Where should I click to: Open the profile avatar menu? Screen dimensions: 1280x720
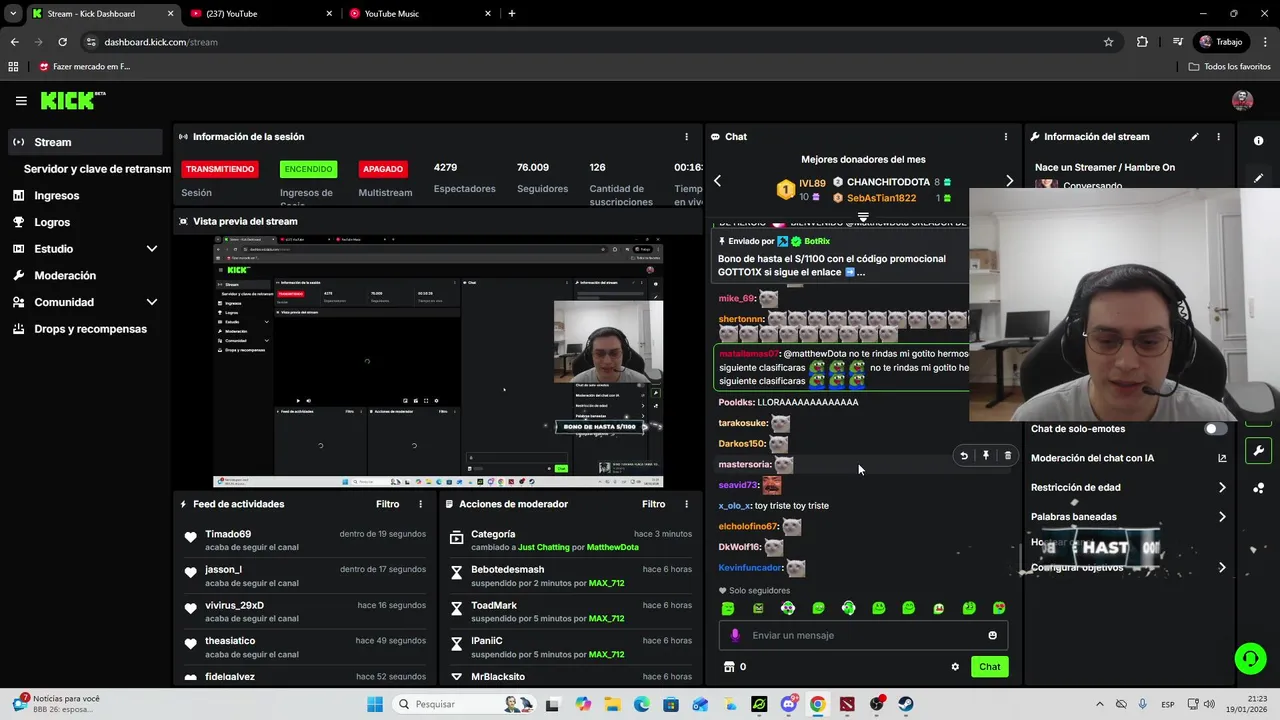[x=1242, y=100]
